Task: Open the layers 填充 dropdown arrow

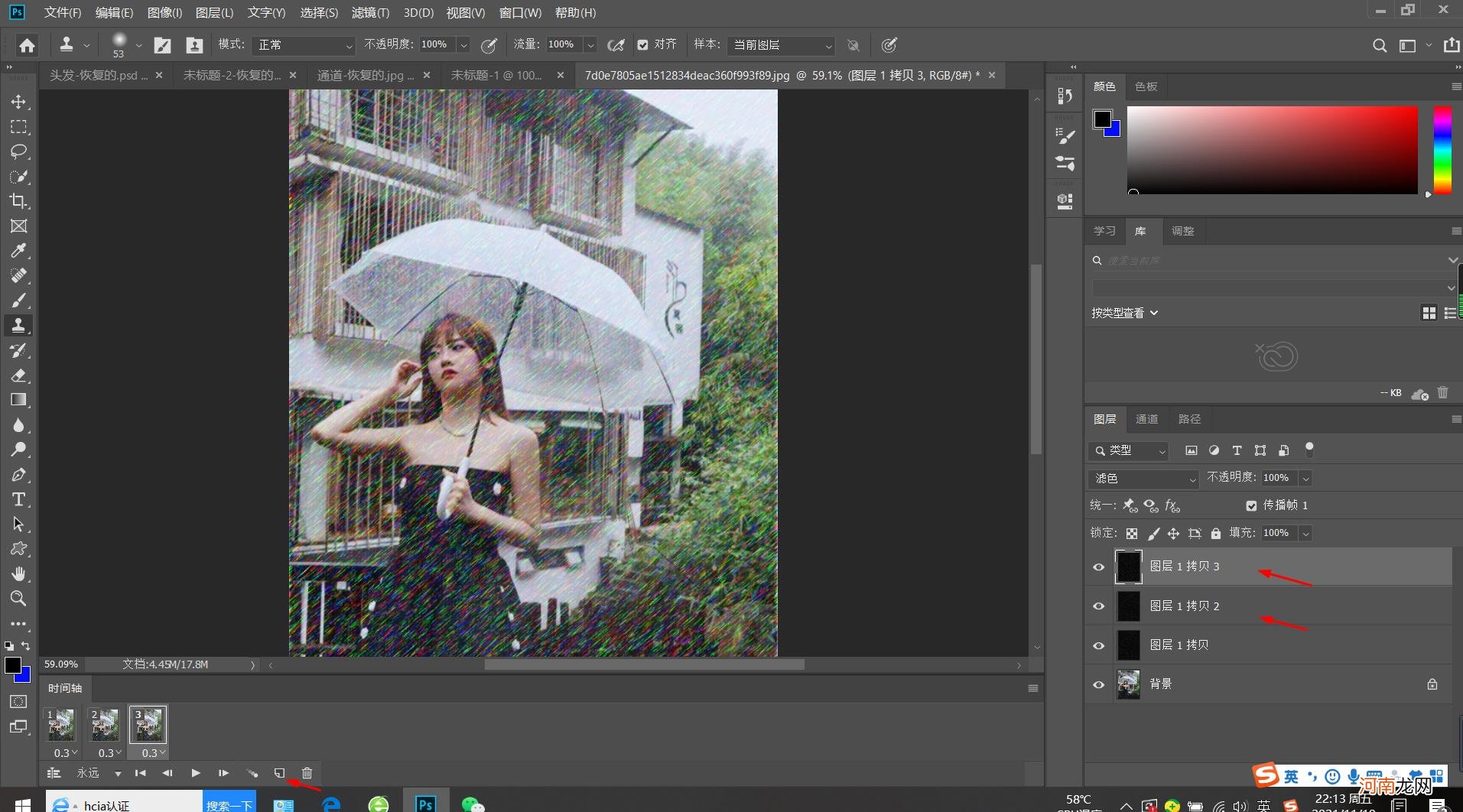Action: tap(1305, 533)
